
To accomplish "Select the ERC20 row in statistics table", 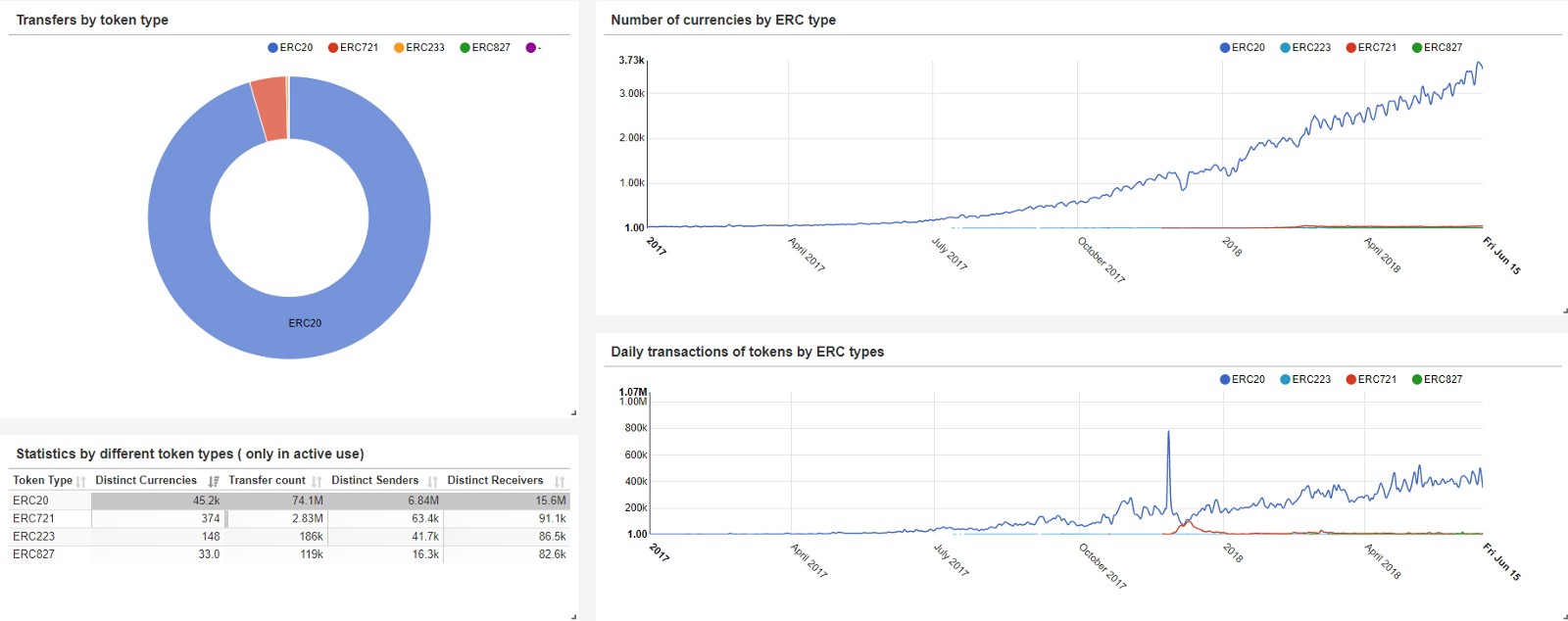I will tap(289, 501).
